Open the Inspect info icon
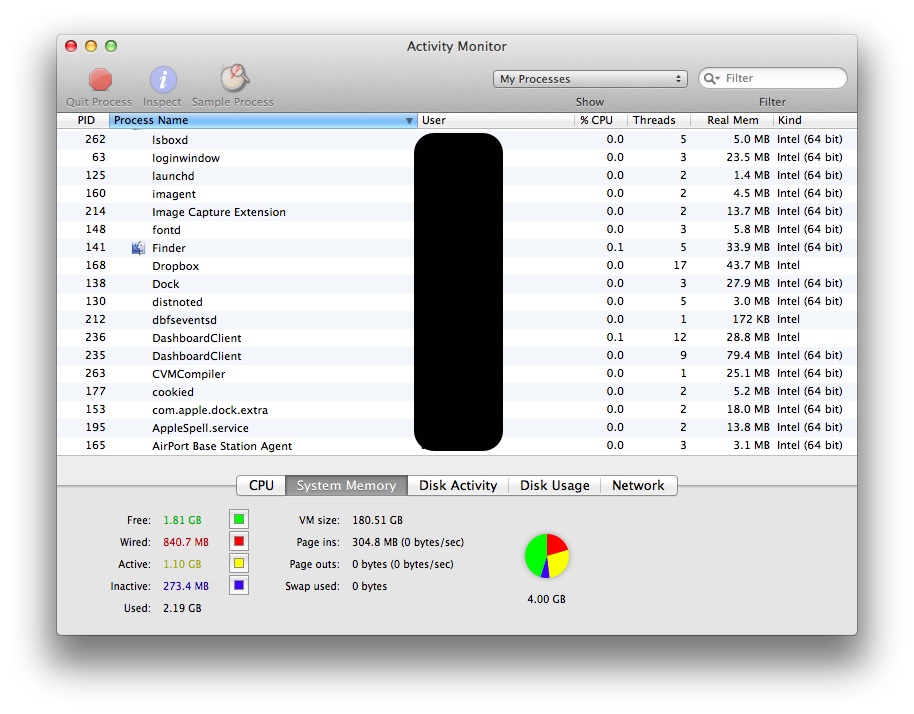This screenshot has height=714, width=914. 163,79
